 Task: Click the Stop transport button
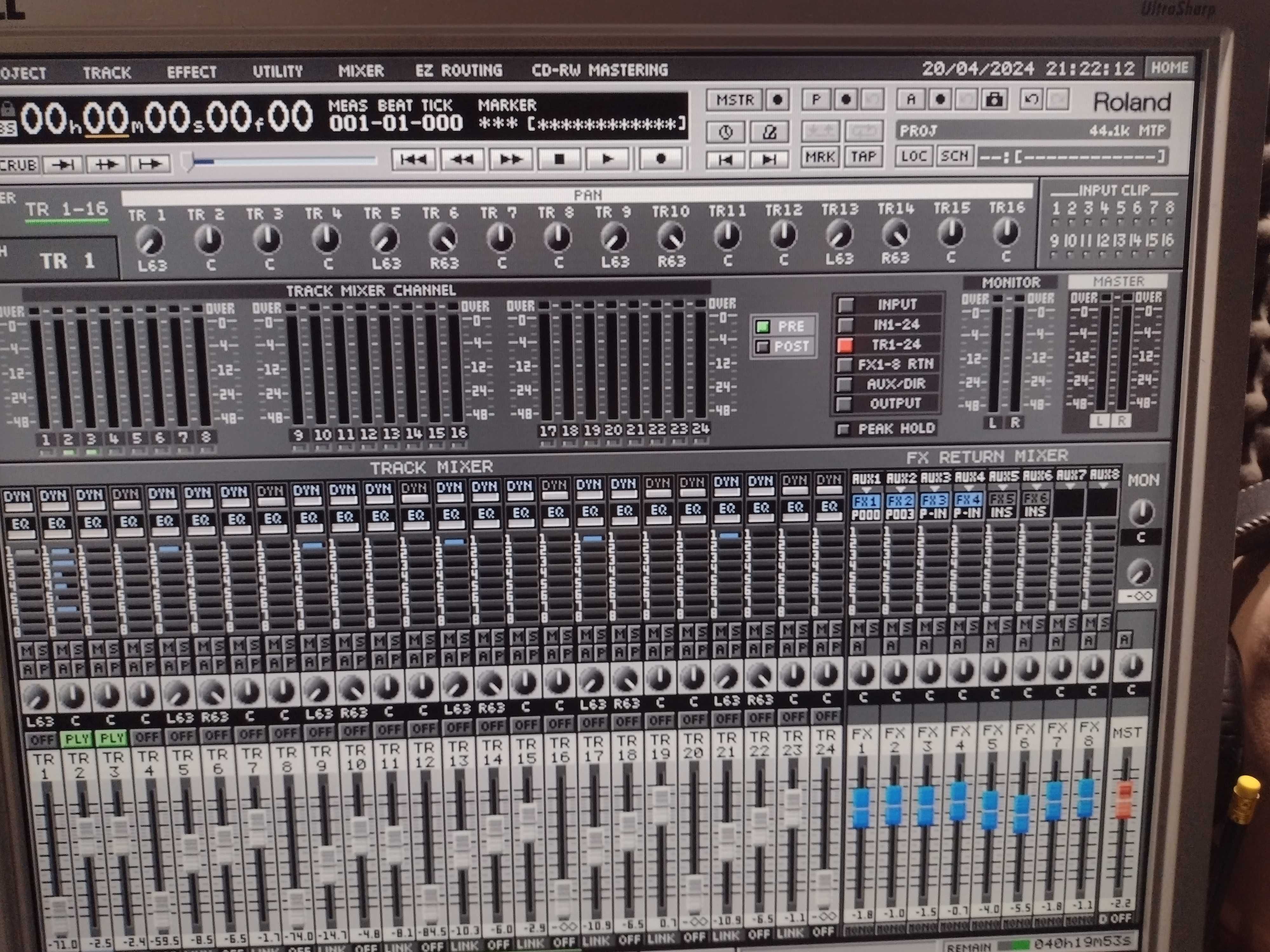(x=559, y=159)
